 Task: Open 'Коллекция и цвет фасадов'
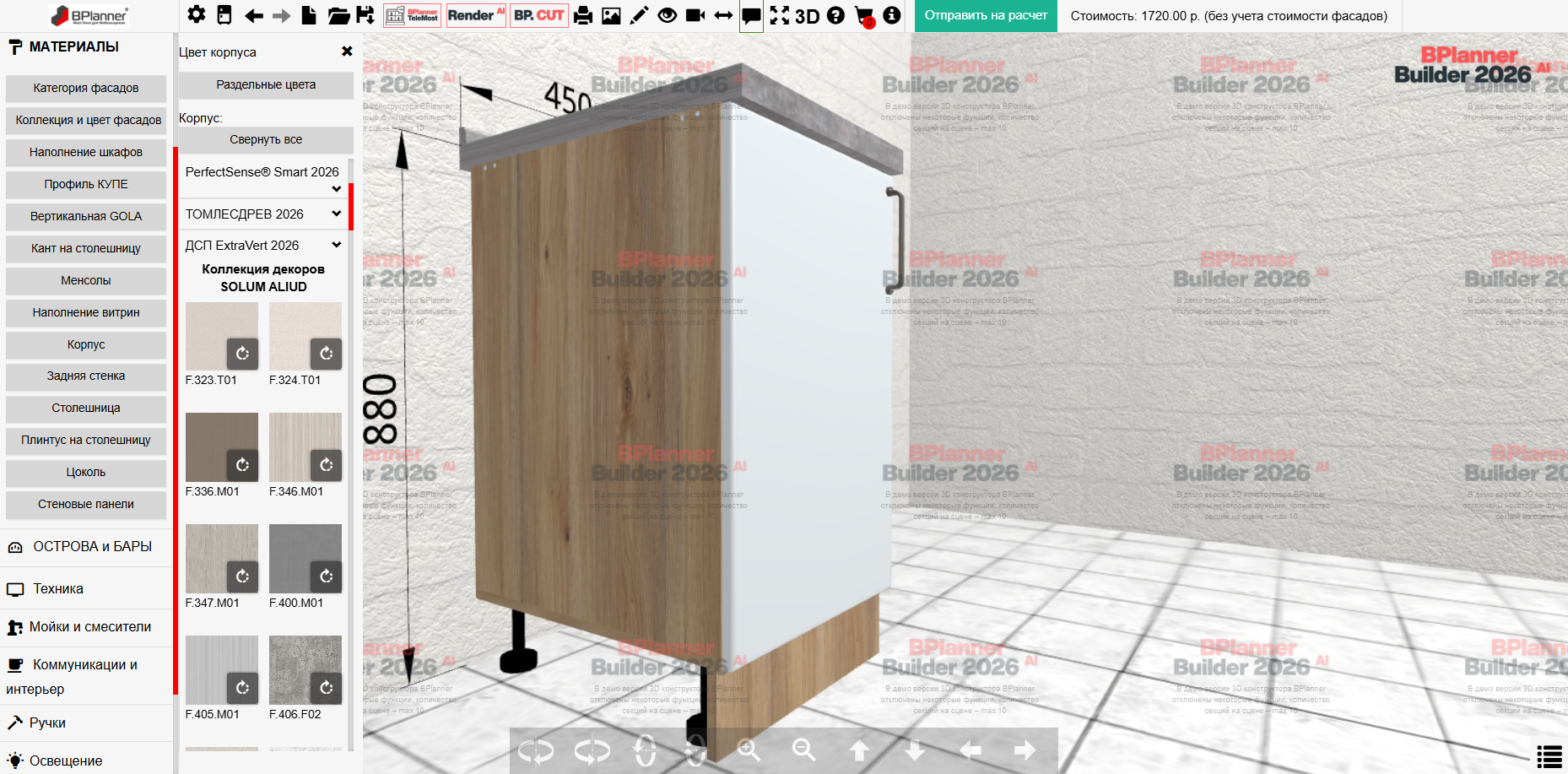click(86, 120)
